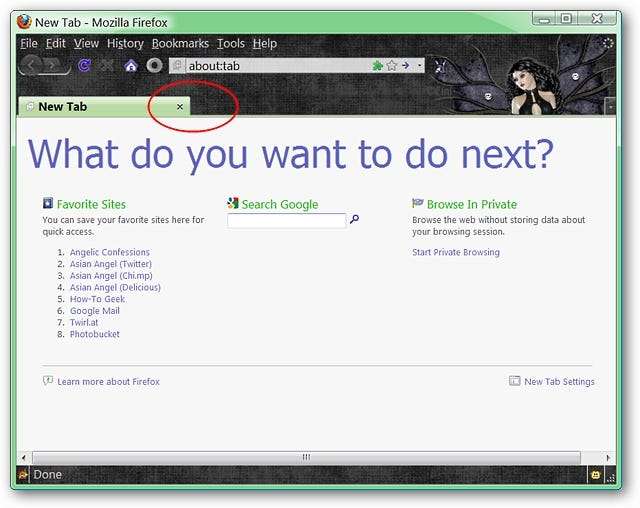This screenshot has height=508, width=640.
Task: Open the Google Mail link
Action: click(95, 311)
